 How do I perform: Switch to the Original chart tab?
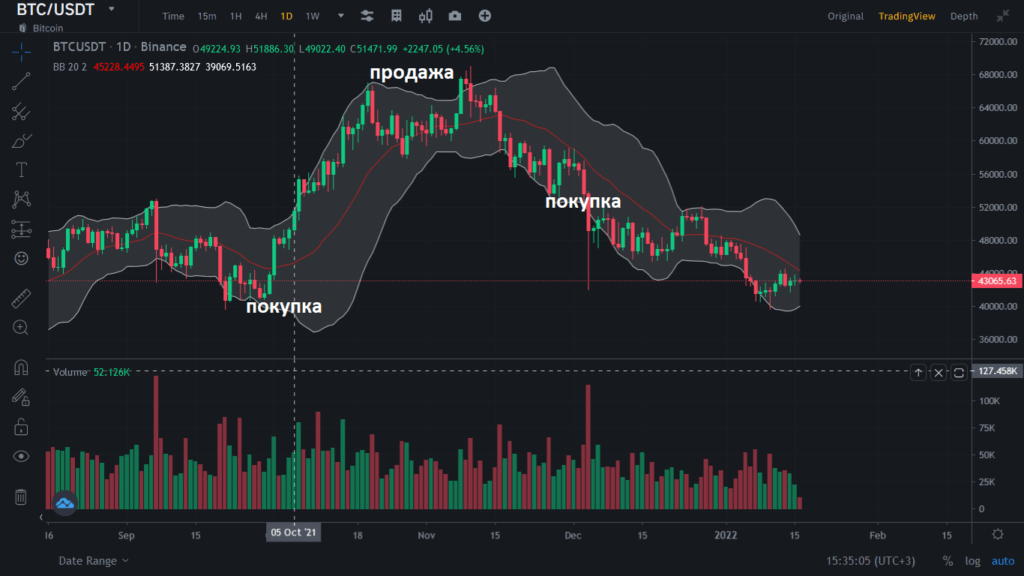(x=845, y=16)
